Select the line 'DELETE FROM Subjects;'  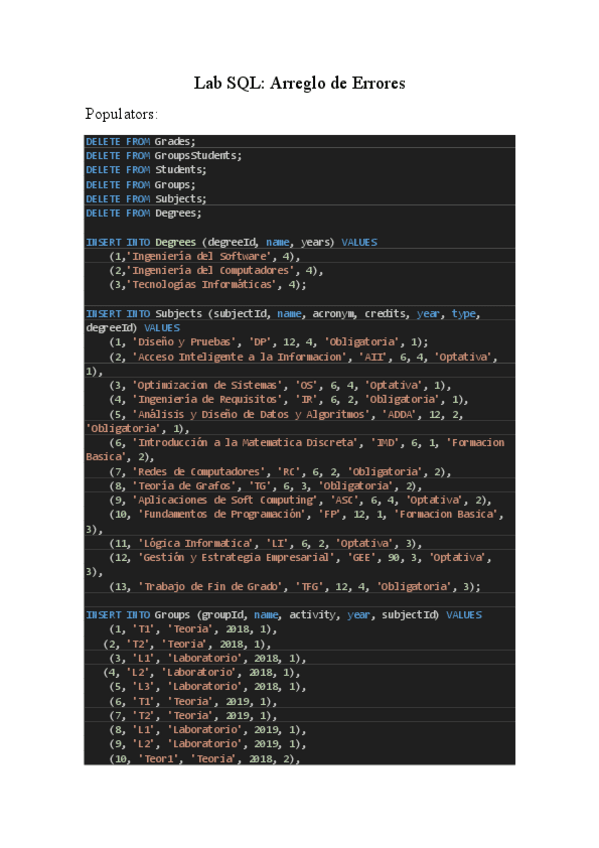point(146,198)
